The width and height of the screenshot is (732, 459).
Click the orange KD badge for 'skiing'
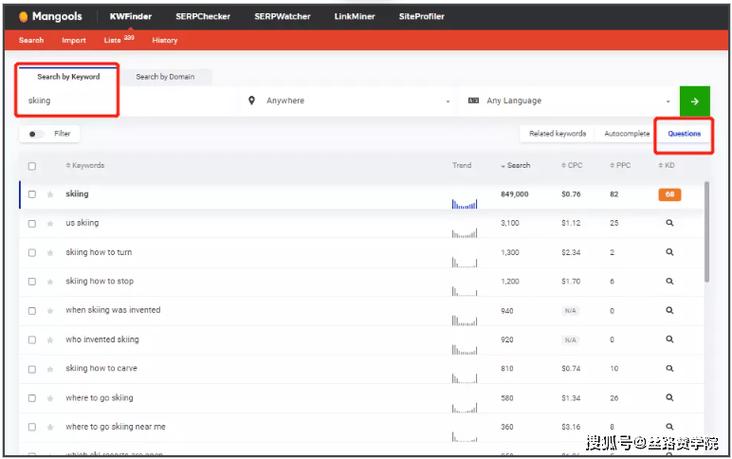669,194
